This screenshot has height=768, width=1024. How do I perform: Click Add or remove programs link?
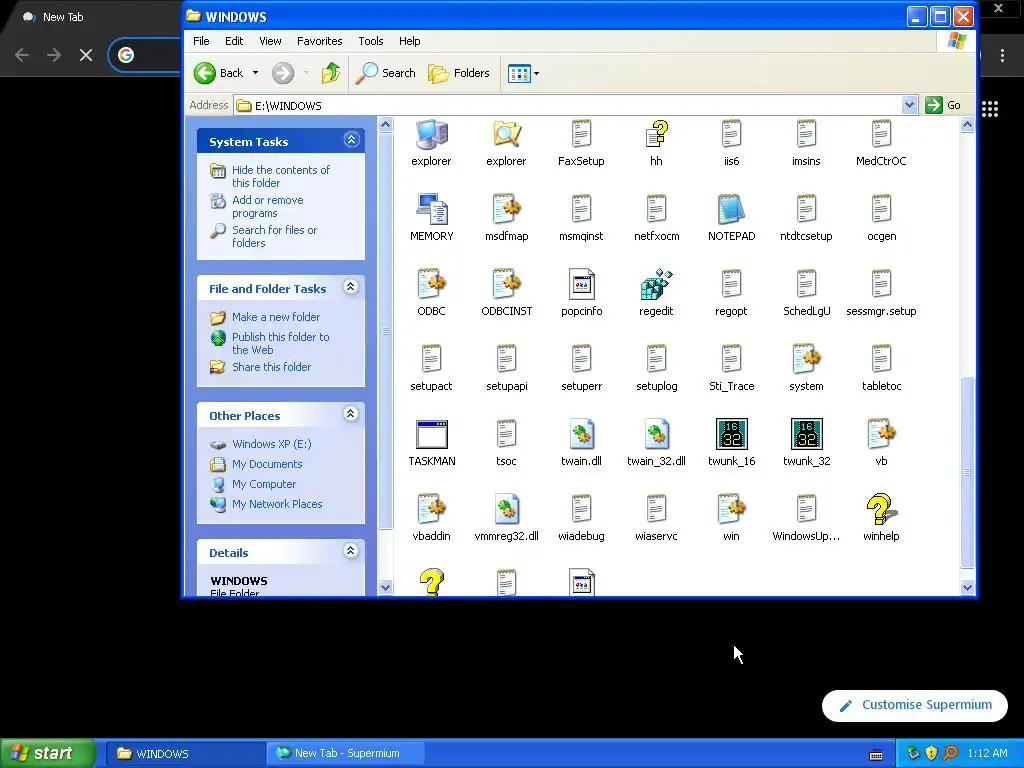268,206
